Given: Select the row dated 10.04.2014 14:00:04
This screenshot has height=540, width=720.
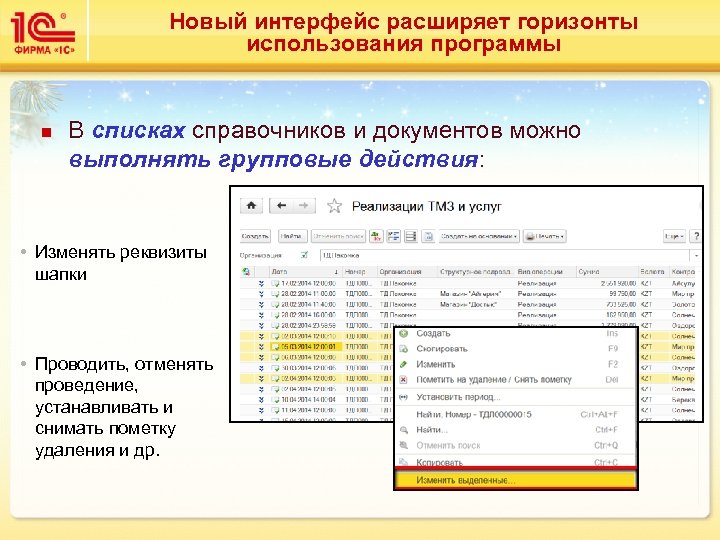Looking at the screenshot, I should pyautogui.click(x=317, y=400).
